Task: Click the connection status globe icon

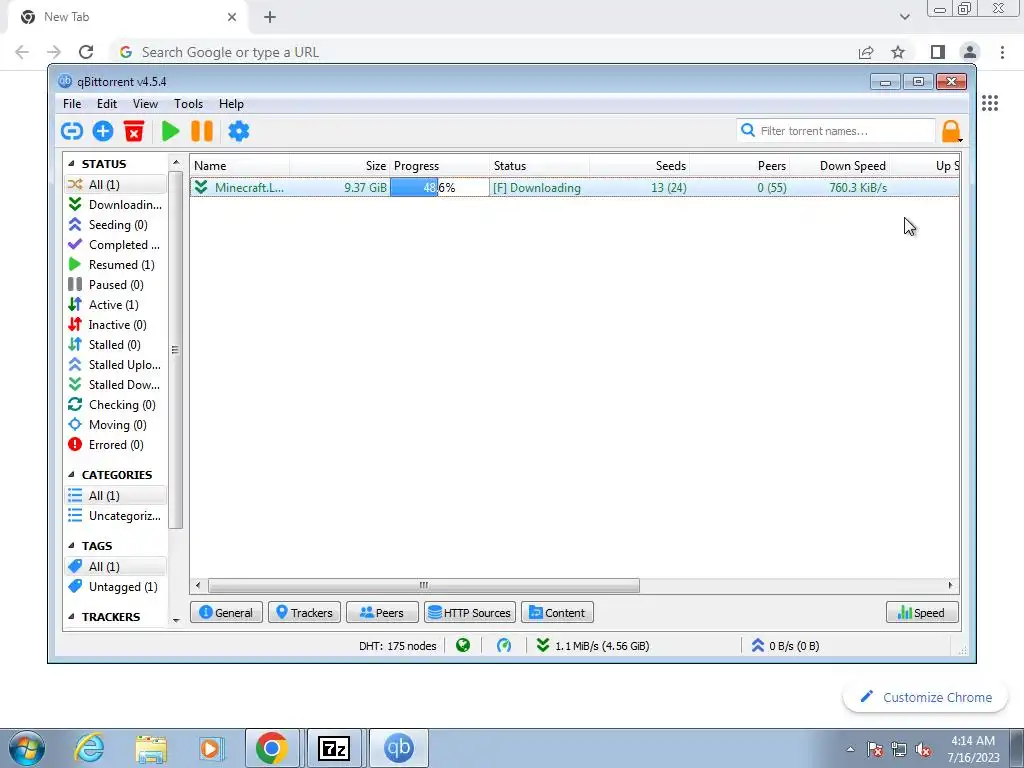Action: click(x=463, y=646)
